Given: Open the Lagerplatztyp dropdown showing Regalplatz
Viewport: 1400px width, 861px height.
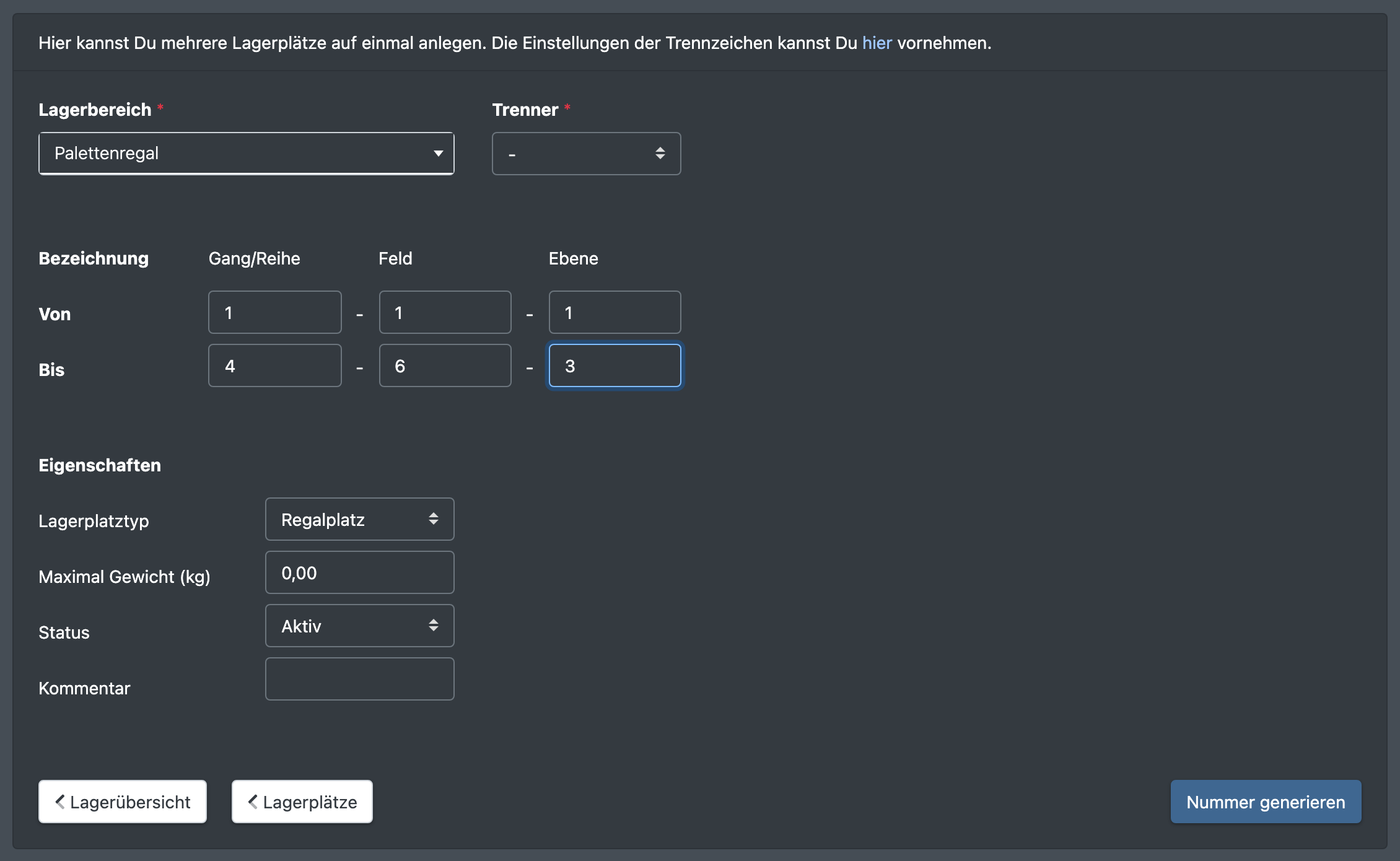Looking at the screenshot, I should click(359, 519).
